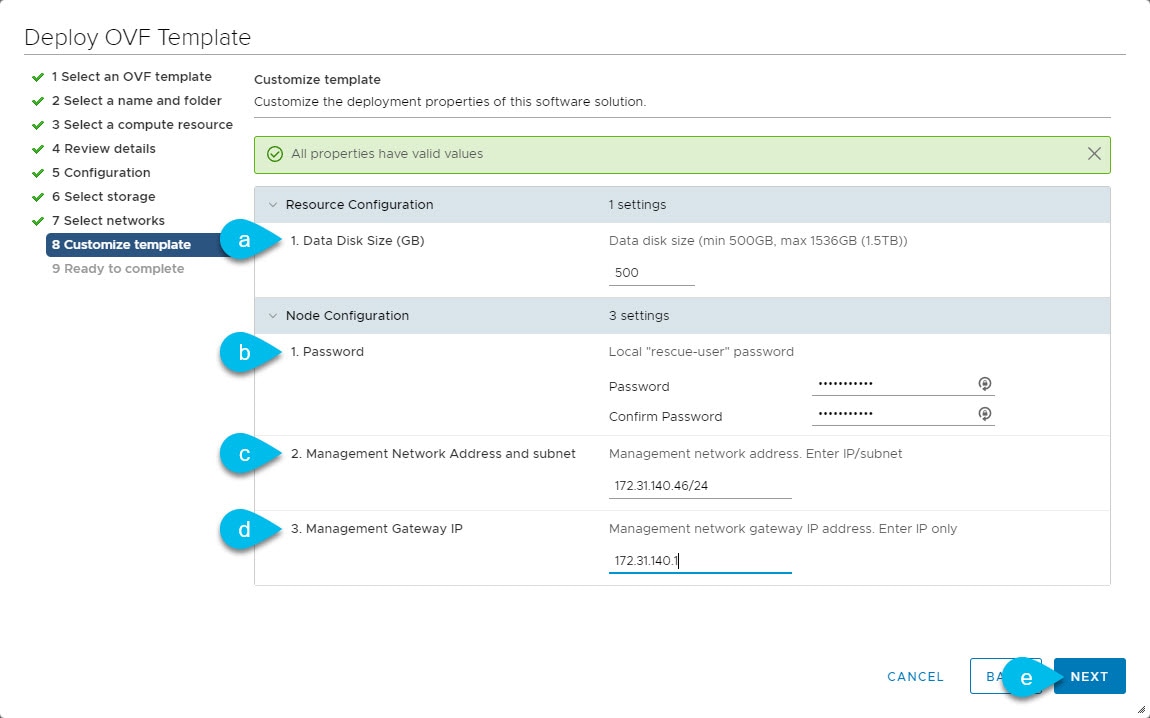Click the 'Local "rescue-user" password' description

tap(701, 352)
